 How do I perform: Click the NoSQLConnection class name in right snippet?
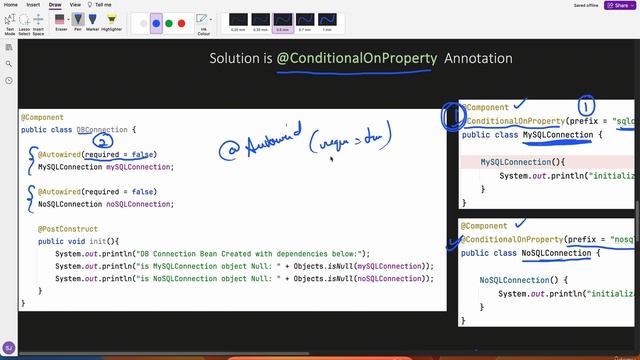tap(556, 253)
